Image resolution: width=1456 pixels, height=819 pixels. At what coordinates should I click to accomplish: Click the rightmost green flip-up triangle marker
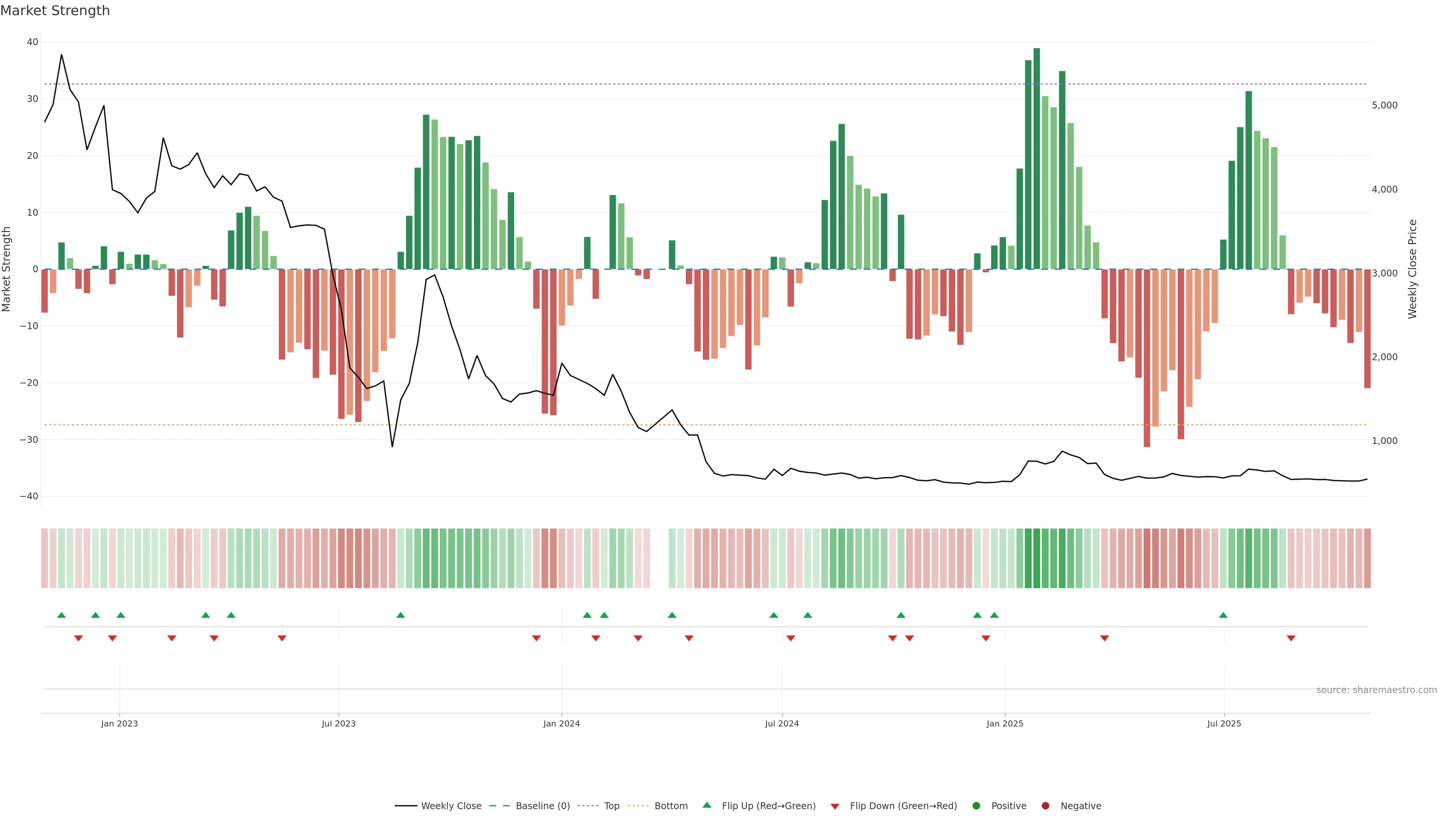[1223, 615]
